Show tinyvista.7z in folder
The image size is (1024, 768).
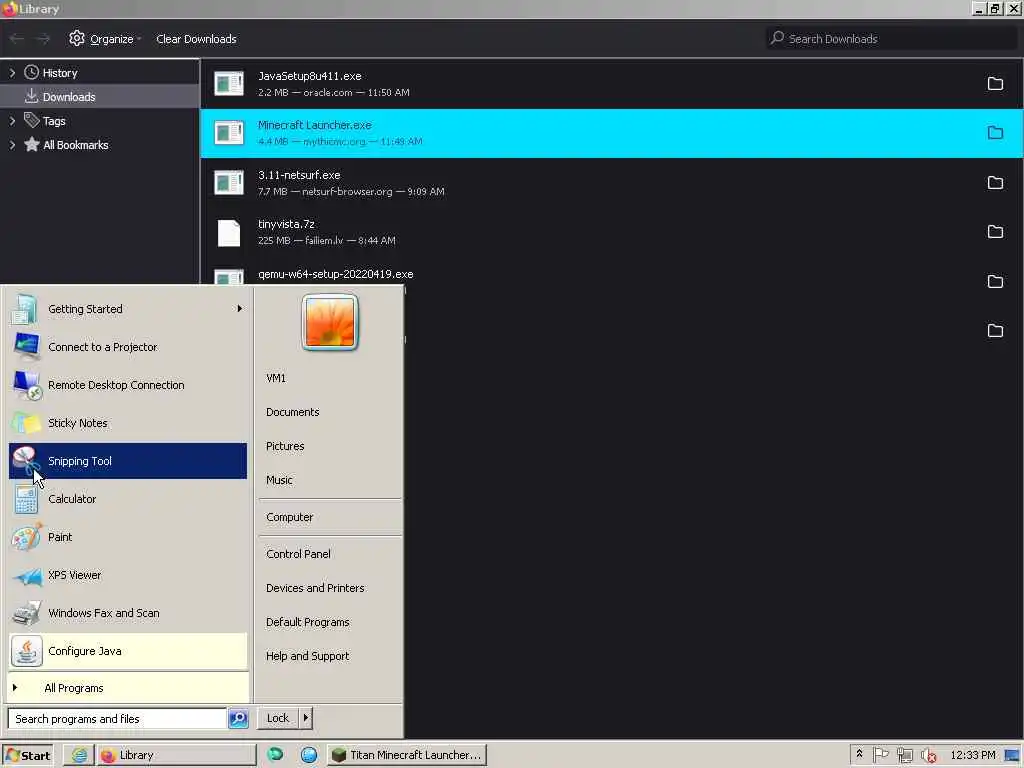point(995,232)
